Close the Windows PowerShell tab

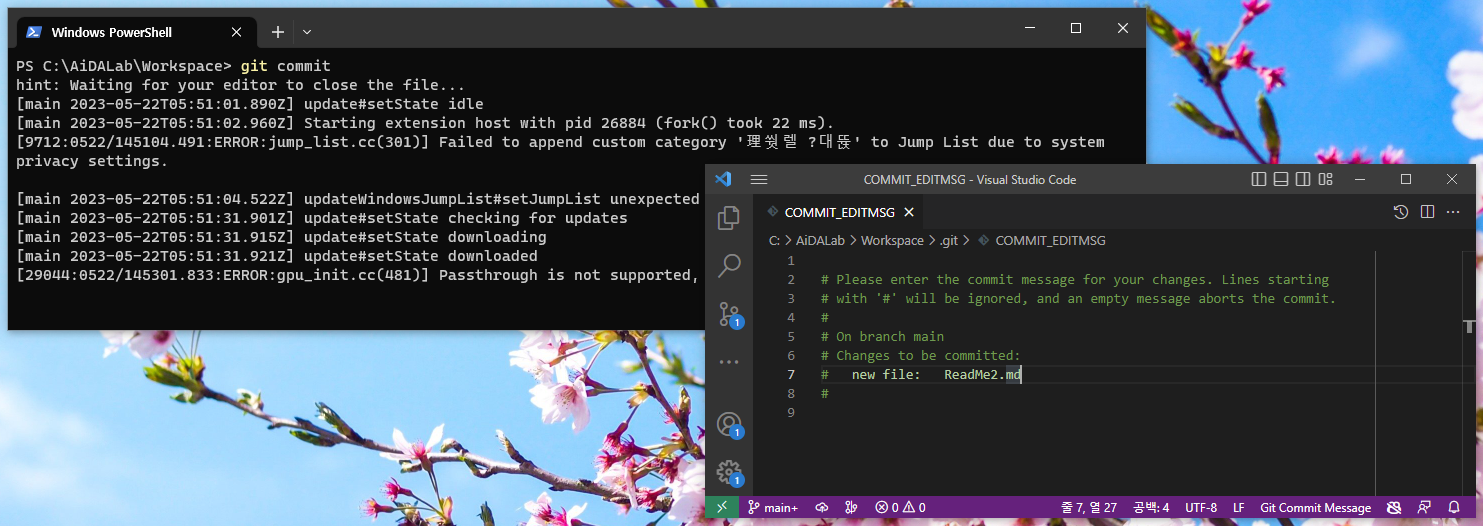click(x=236, y=32)
